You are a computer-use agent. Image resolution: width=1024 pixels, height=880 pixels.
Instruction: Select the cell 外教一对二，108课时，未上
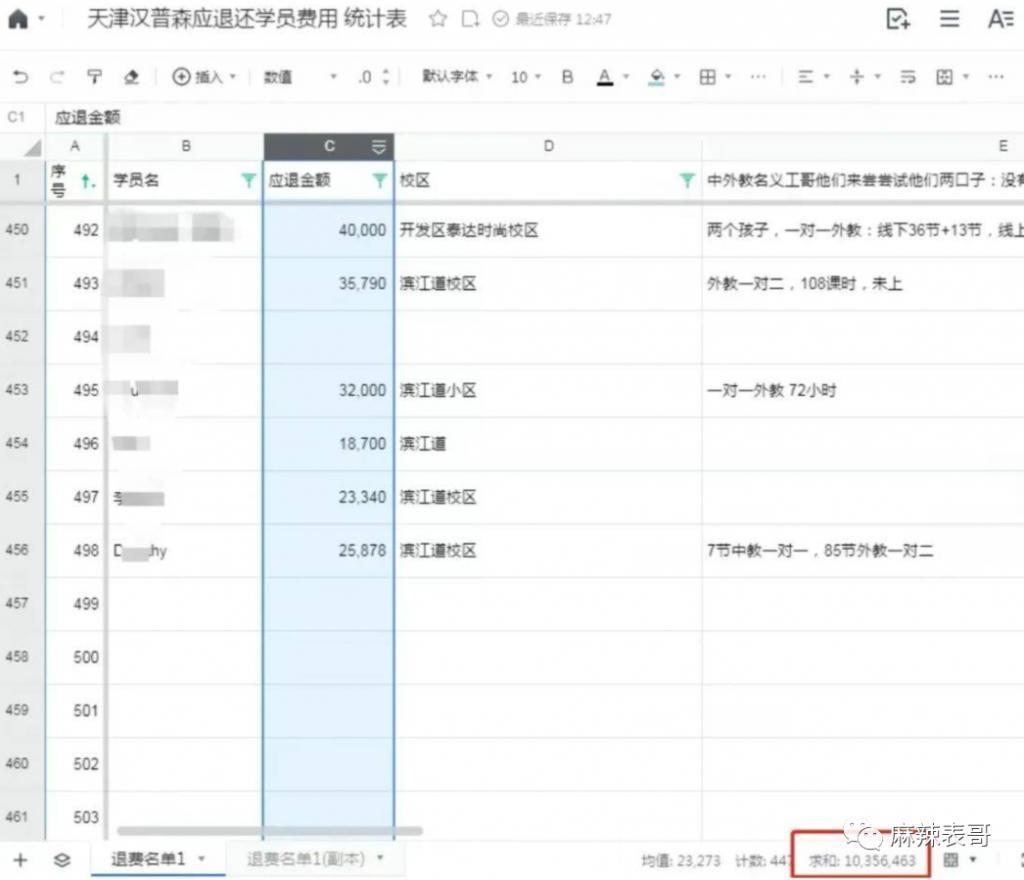(x=863, y=283)
